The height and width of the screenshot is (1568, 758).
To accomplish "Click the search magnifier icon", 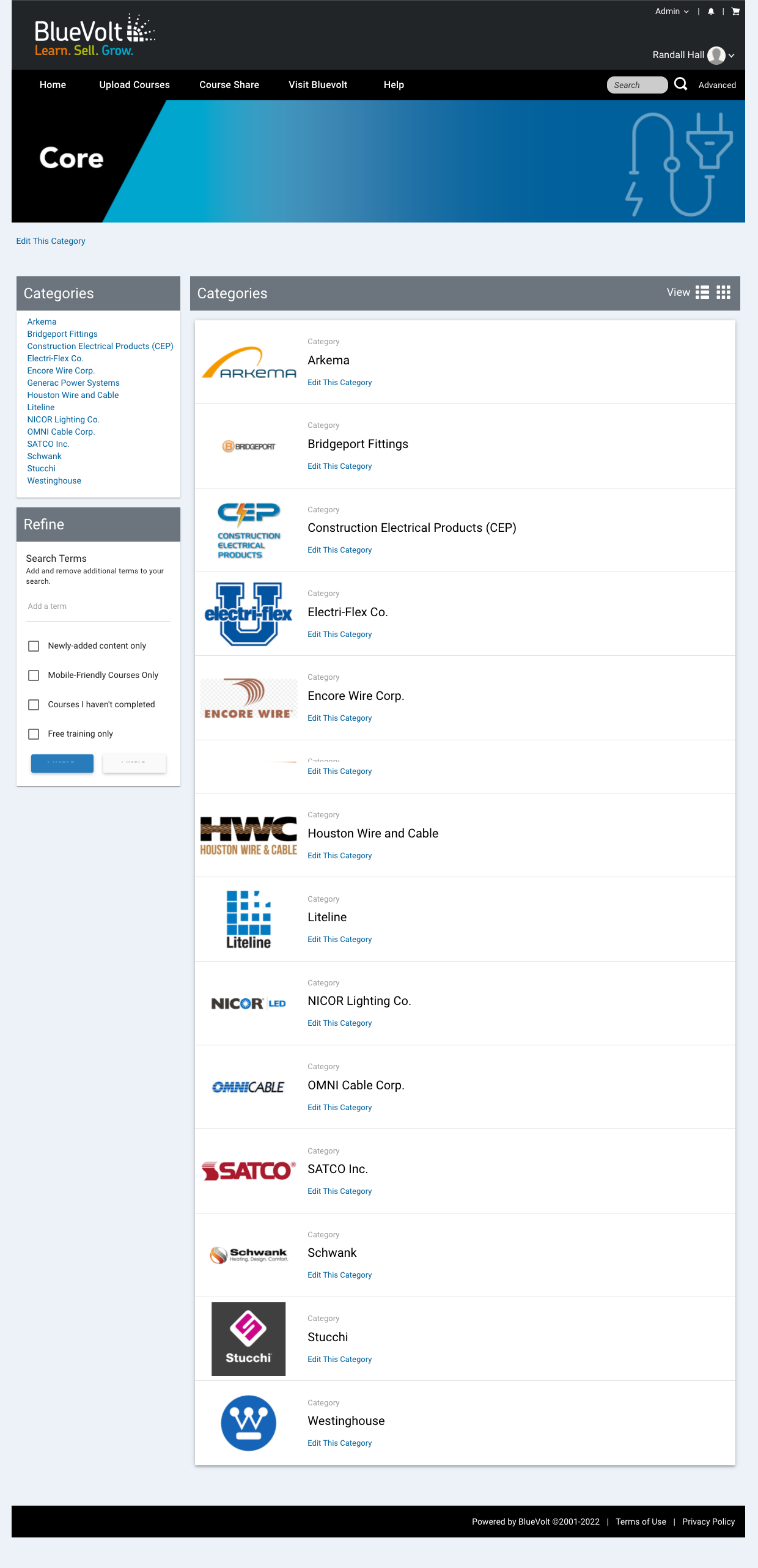I will pyautogui.click(x=680, y=84).
